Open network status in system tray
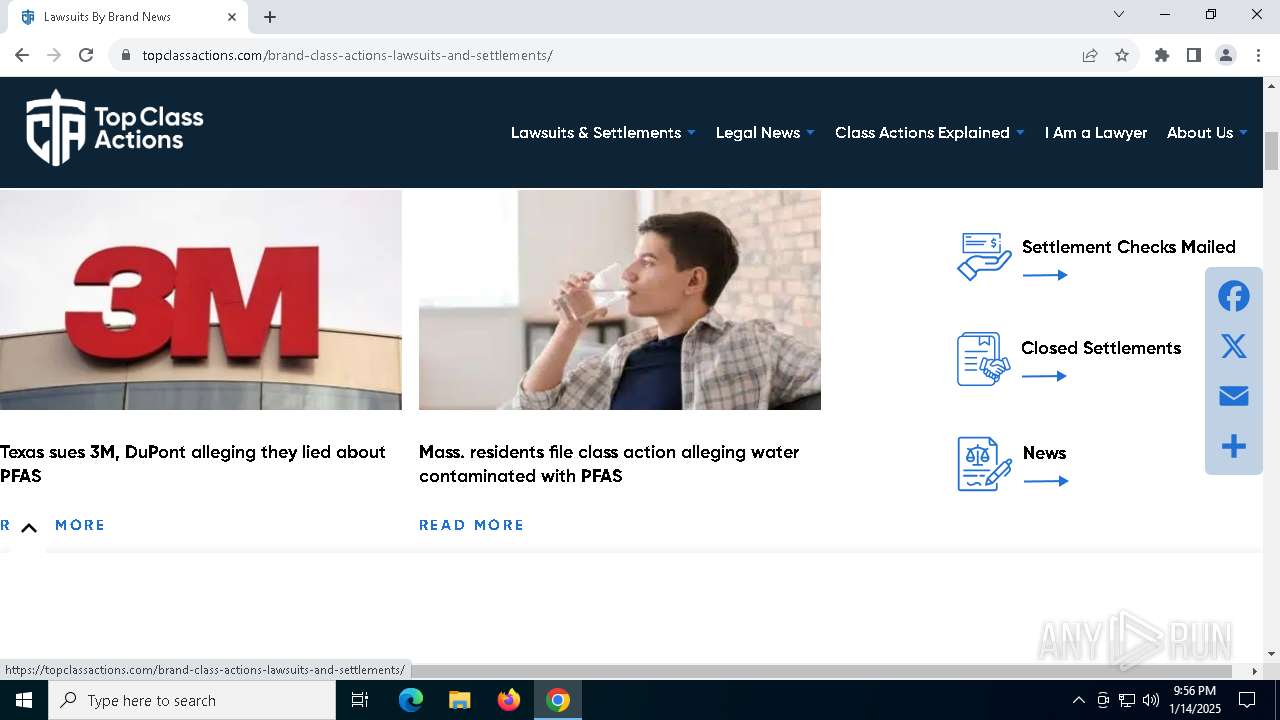The width and height of the screenshot is (1280, 720). [x=1127, y=700]
